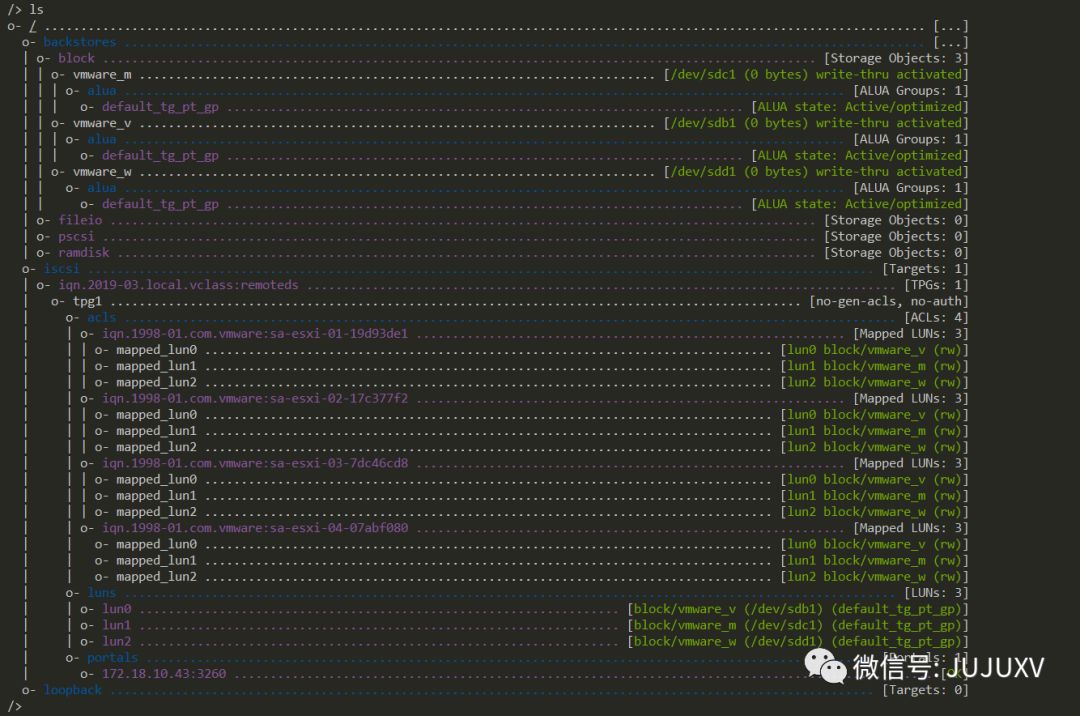Click 'block/vmware_v (/dev/sdb1) (default_tg_pt_gp)' text
1080x716 pixels.
[798, 609]
